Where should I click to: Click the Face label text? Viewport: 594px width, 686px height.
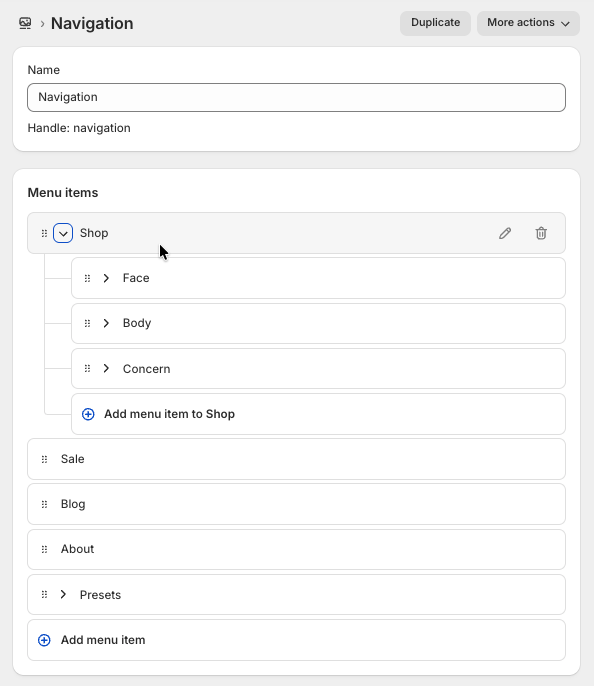pos(136,278)
